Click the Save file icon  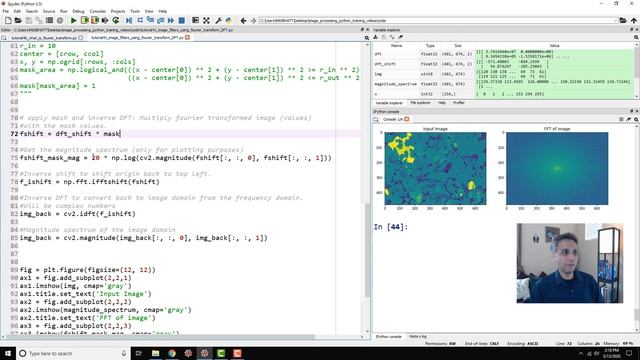[29, 20]
